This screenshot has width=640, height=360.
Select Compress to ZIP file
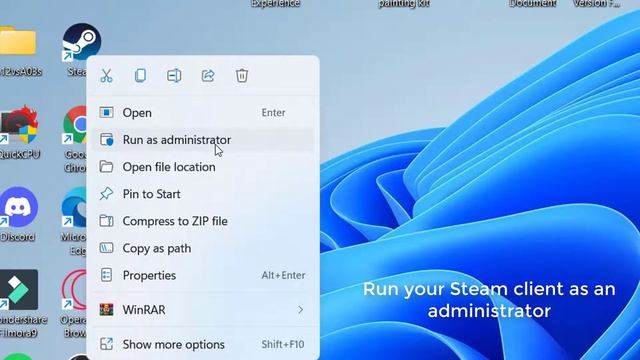pos(203,221)
